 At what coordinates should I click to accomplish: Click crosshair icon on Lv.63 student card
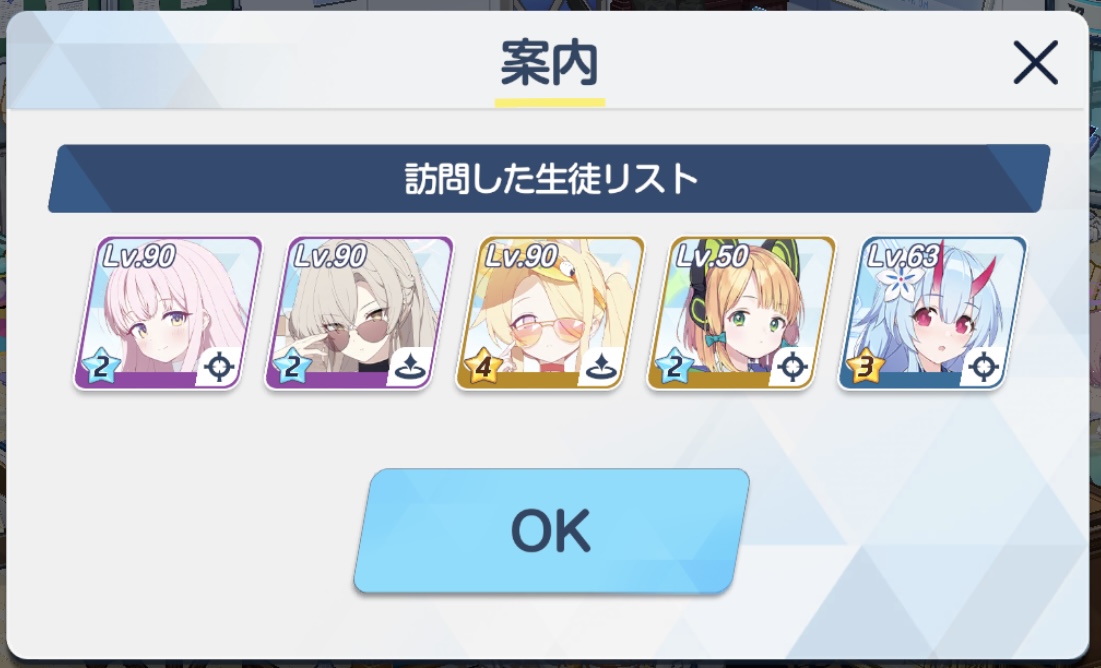(983, 367)
